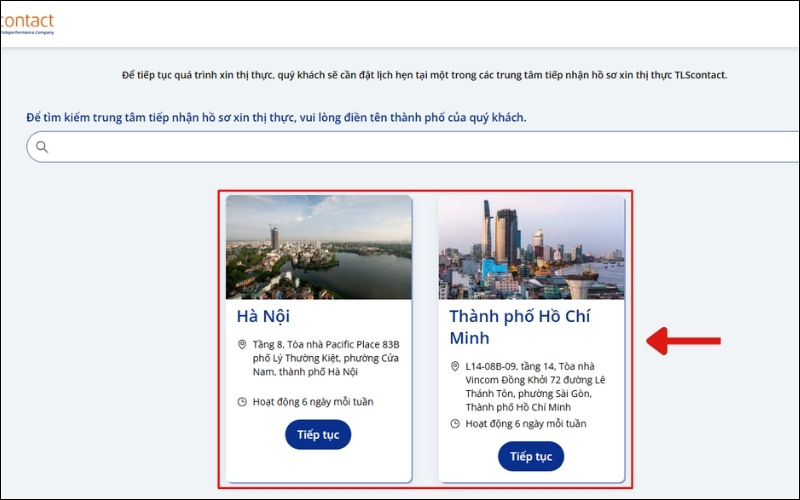The width and height of the screenshot is (800, 500).
Task: Click the search prompt heading text
Action: pos(276,117)
